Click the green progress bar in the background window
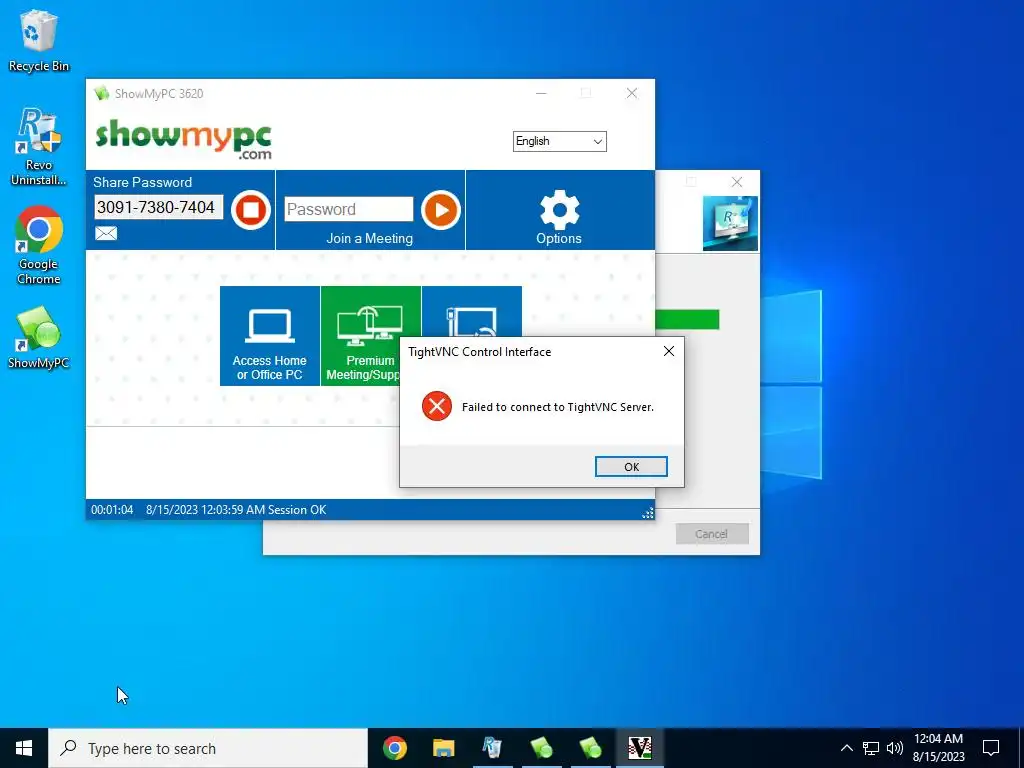This screenshot has width=1024, height=768. tap(687, 319)
